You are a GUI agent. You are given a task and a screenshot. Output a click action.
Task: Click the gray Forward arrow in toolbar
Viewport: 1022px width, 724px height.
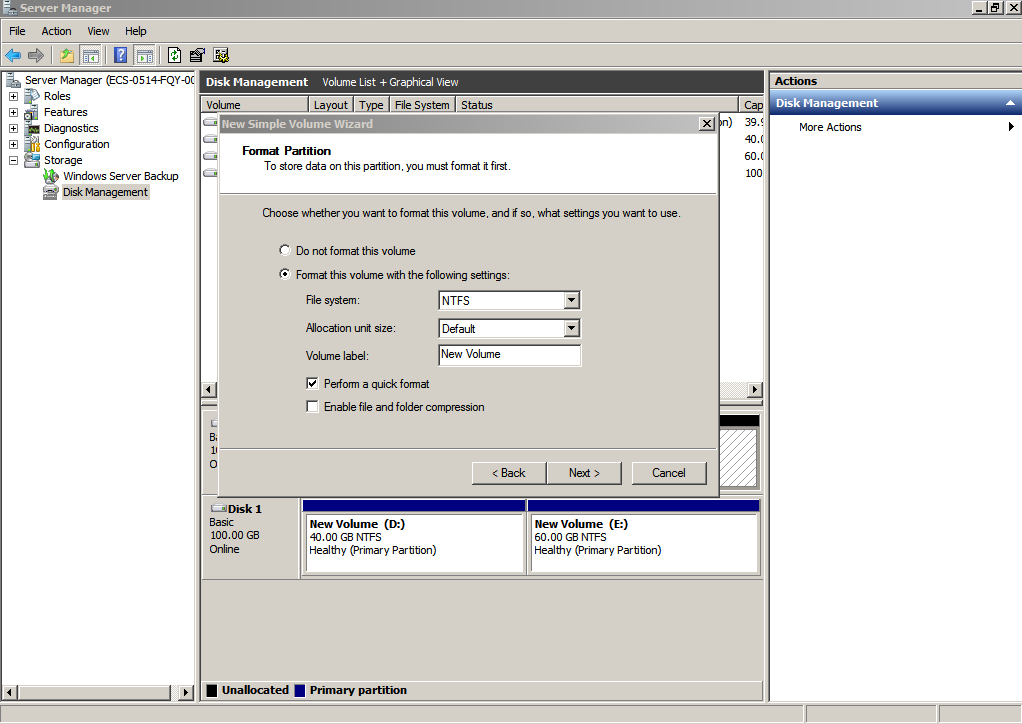pos(36,55)
